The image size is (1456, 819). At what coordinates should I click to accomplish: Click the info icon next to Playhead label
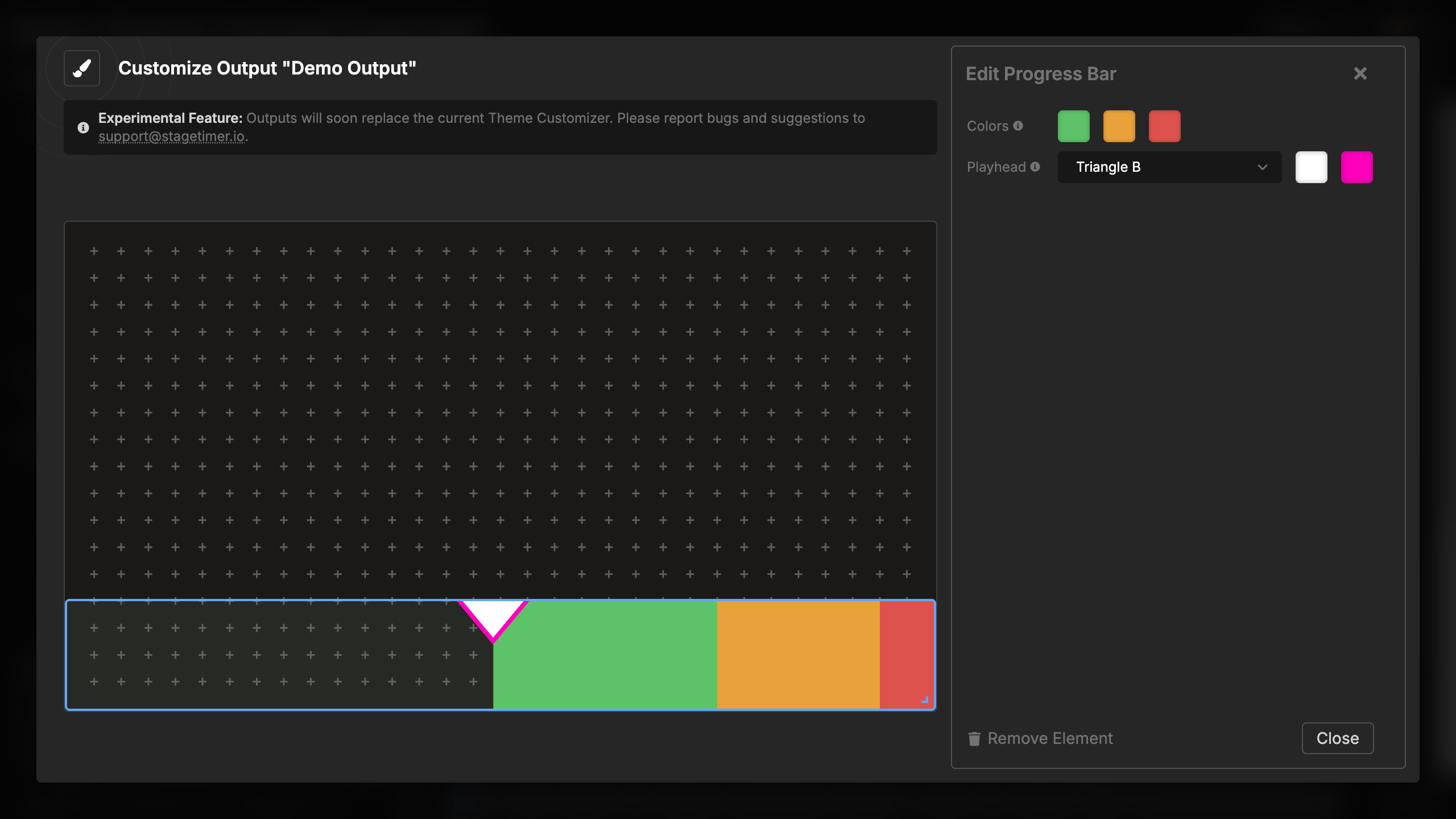click(1035, 167)
